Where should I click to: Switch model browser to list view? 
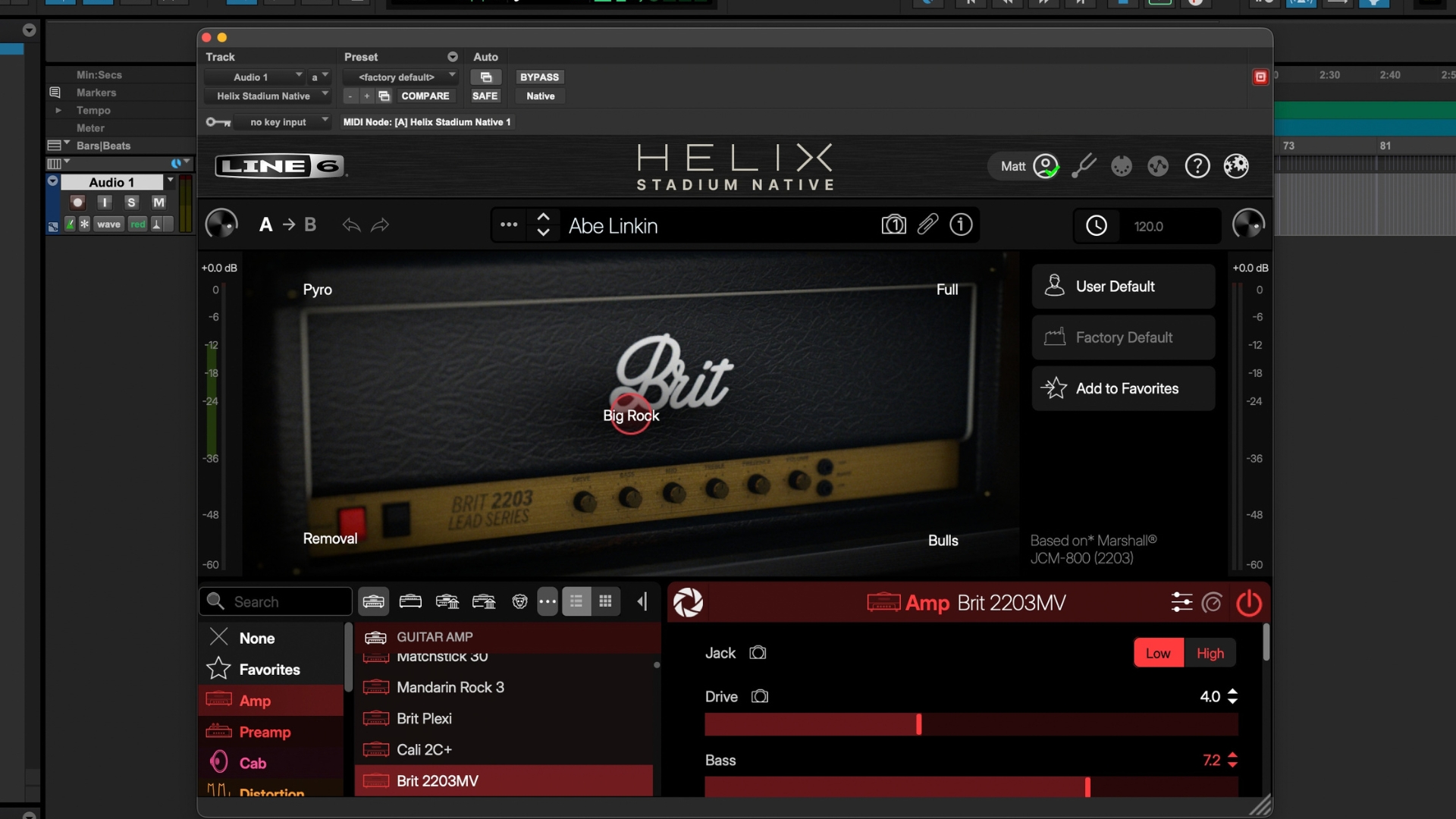point(576,602)
